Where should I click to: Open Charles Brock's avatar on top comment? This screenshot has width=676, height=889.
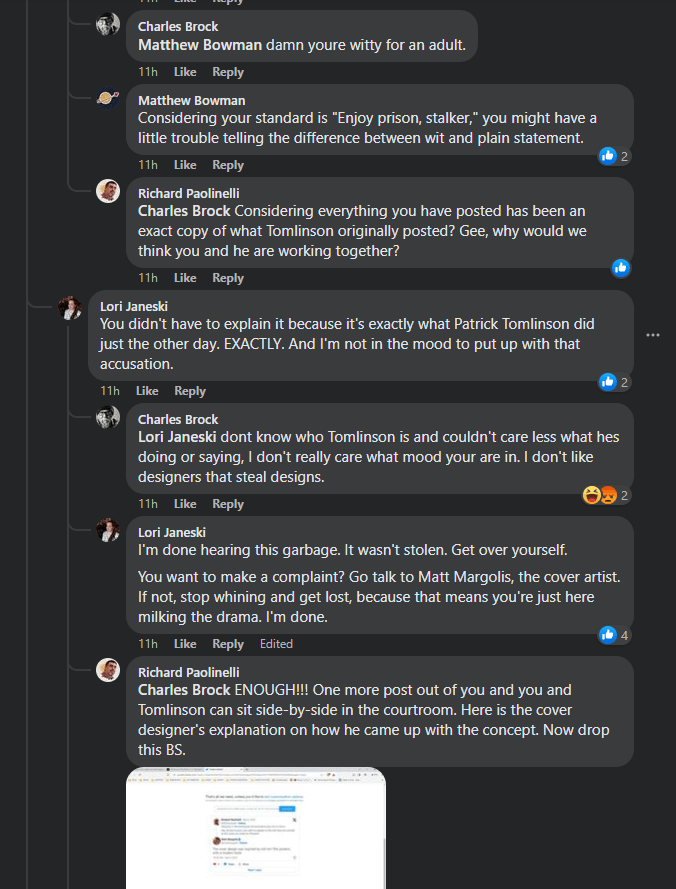108,25
